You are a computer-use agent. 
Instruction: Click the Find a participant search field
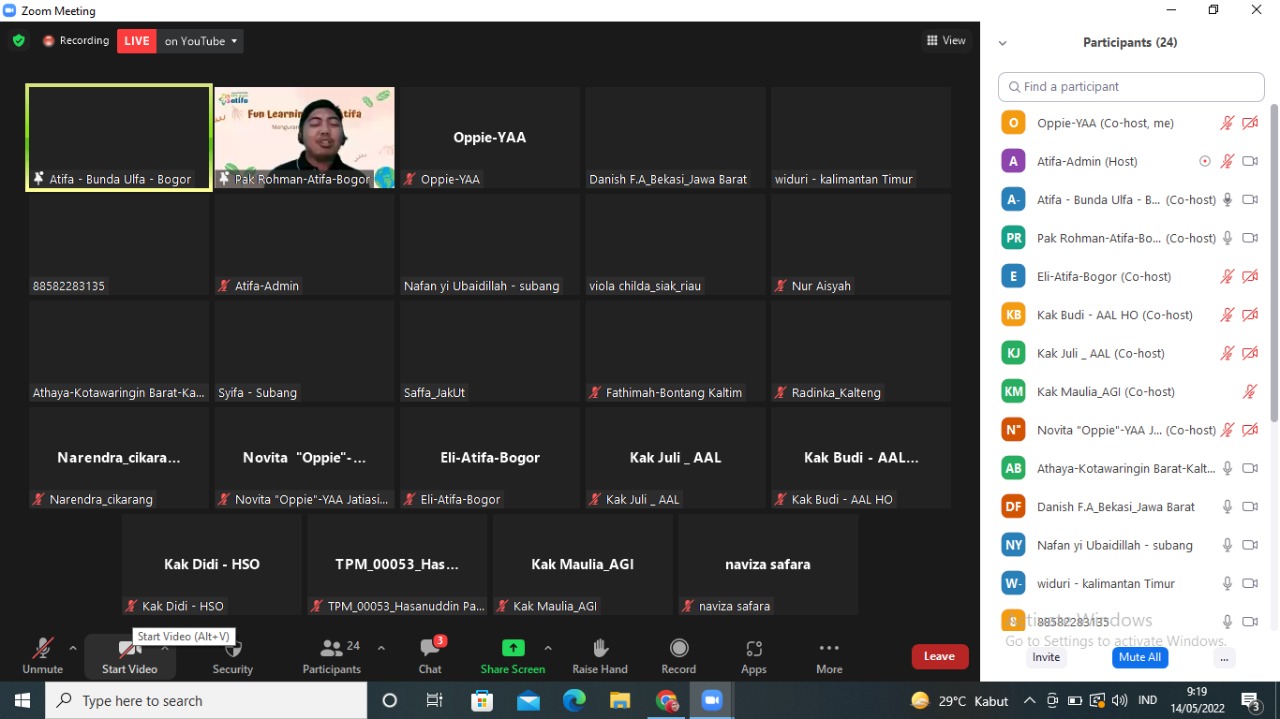coord(1131,87)
